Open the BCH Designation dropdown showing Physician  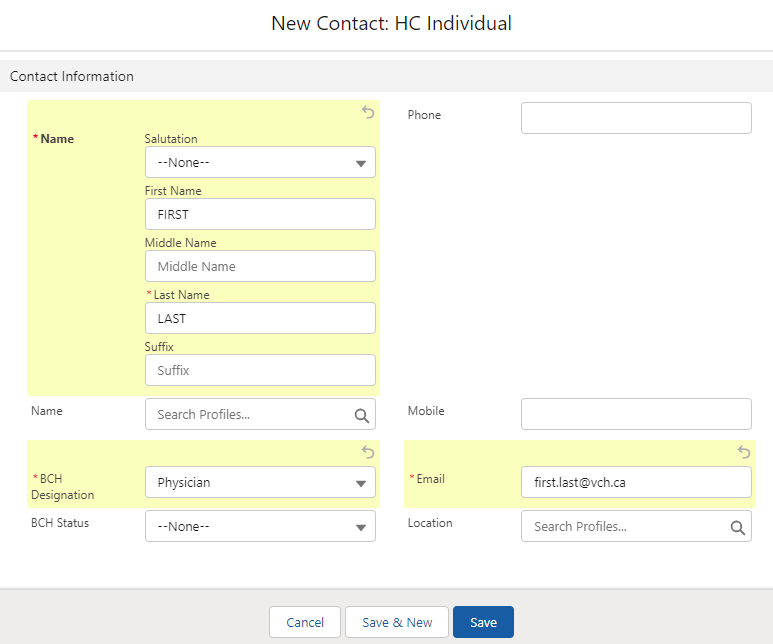click(x=260, y=482)
